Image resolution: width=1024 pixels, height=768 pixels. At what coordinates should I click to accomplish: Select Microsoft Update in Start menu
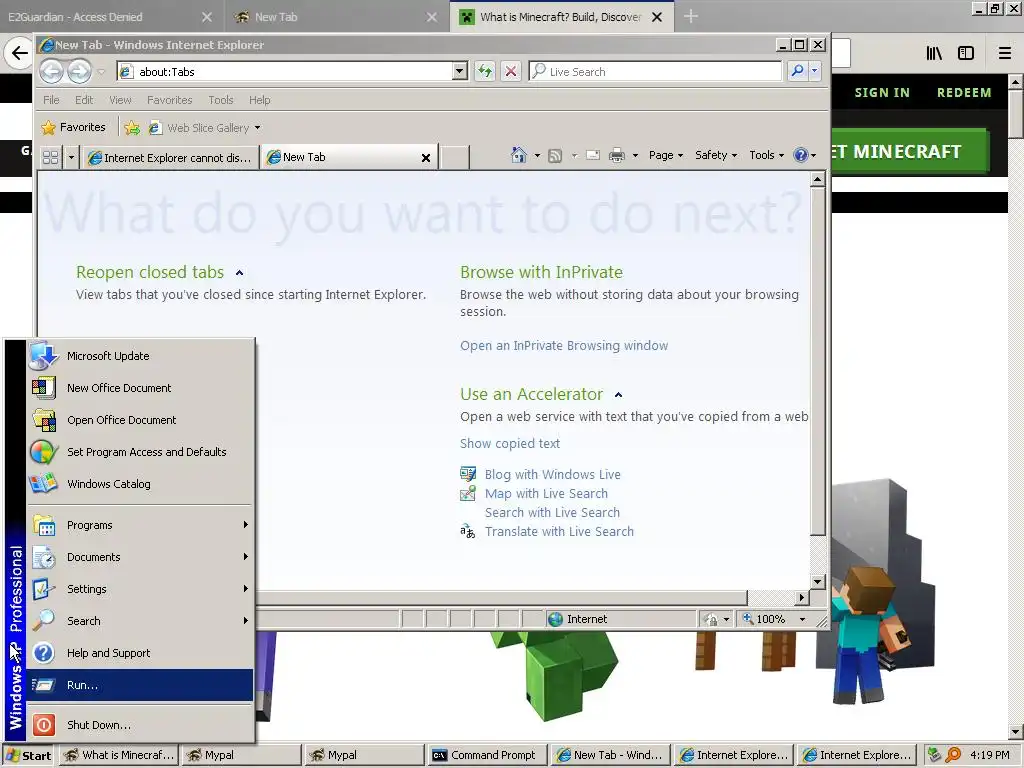tap(140, 356)
